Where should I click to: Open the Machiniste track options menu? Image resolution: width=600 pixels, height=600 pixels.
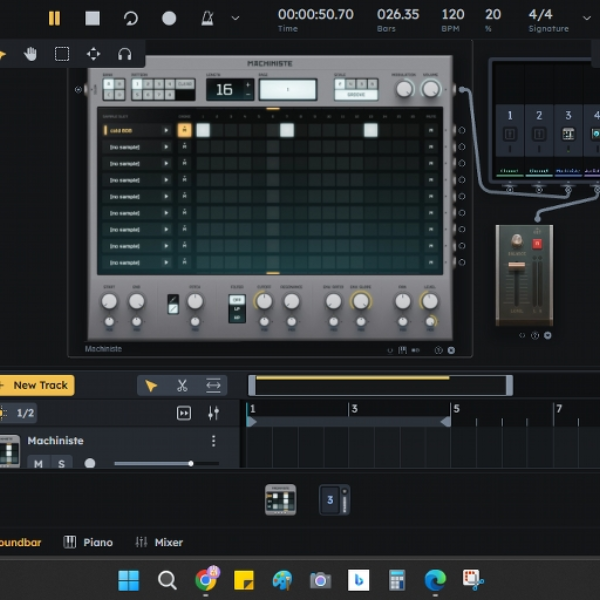(214, 441)
